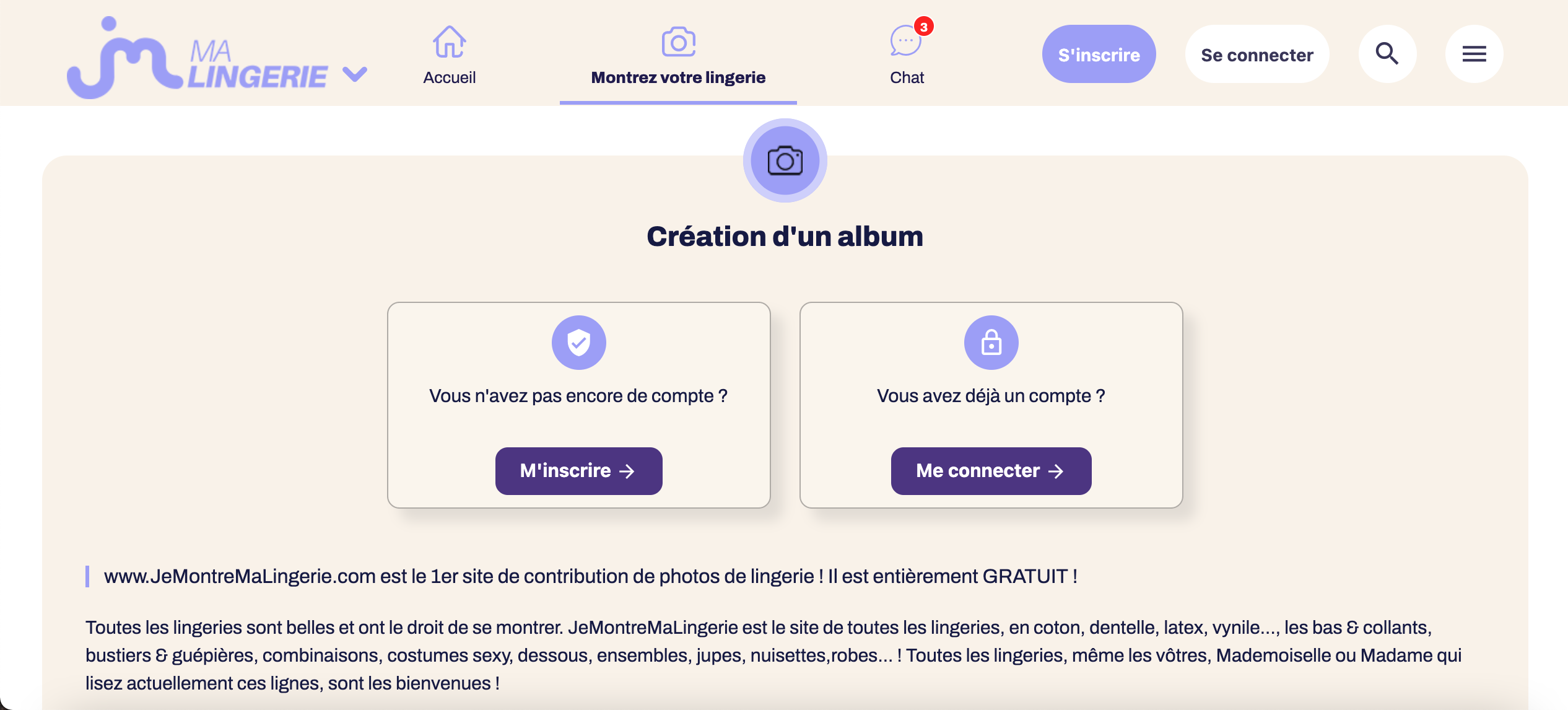Click the padlock icon
The height and width of the screenshot is (710, 1568).
pos(991,342)
